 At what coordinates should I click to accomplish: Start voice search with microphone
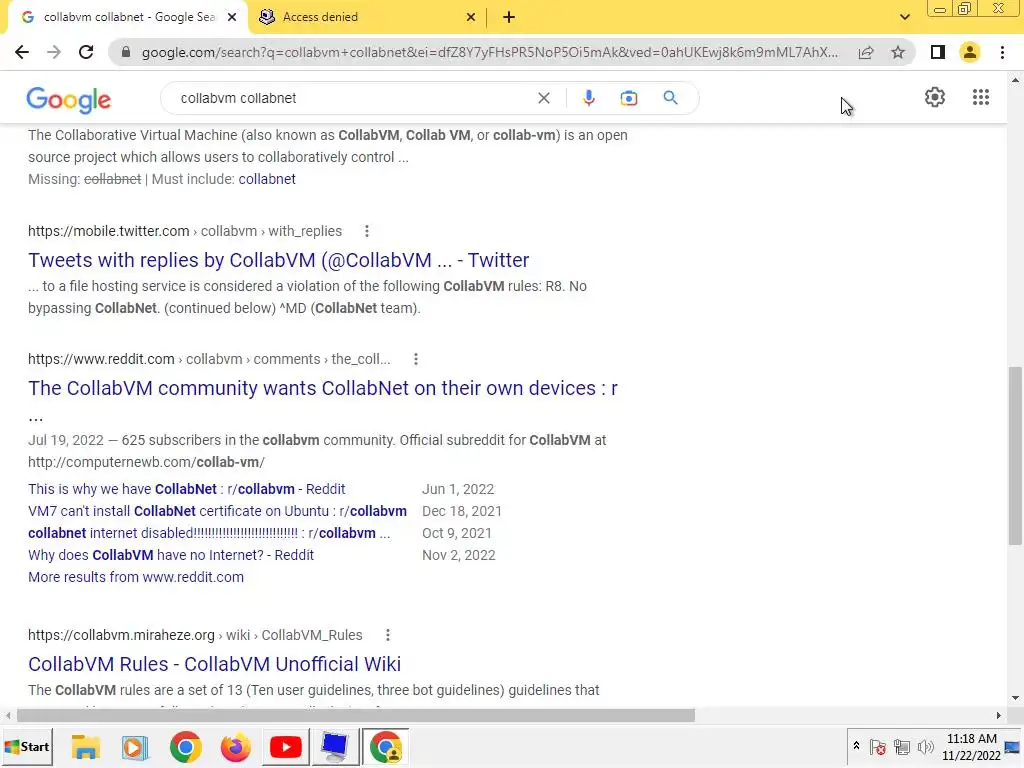pyautogui.click(x=588, y=98)
